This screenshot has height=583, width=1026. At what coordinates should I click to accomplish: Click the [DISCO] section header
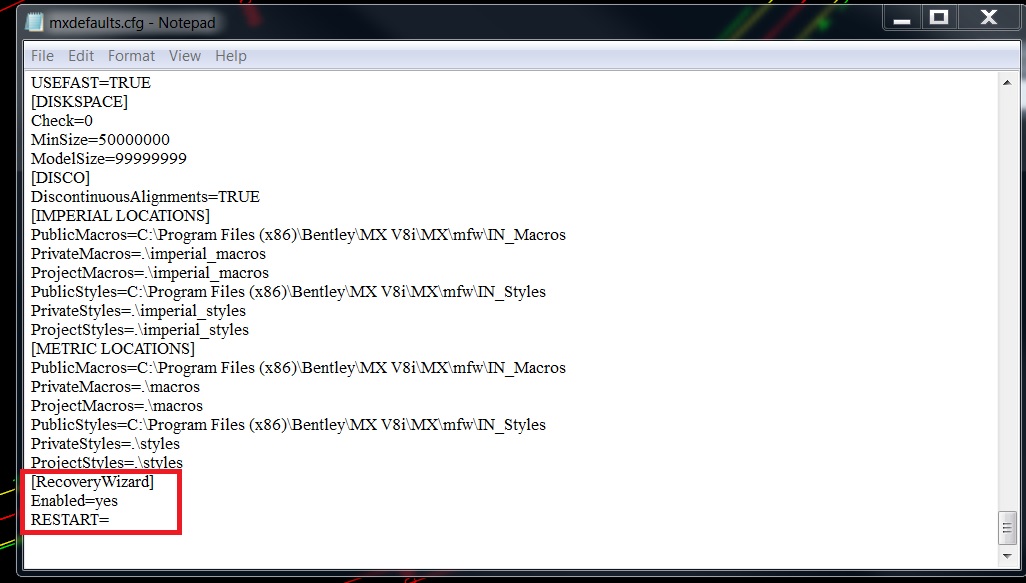coord(60,178)
